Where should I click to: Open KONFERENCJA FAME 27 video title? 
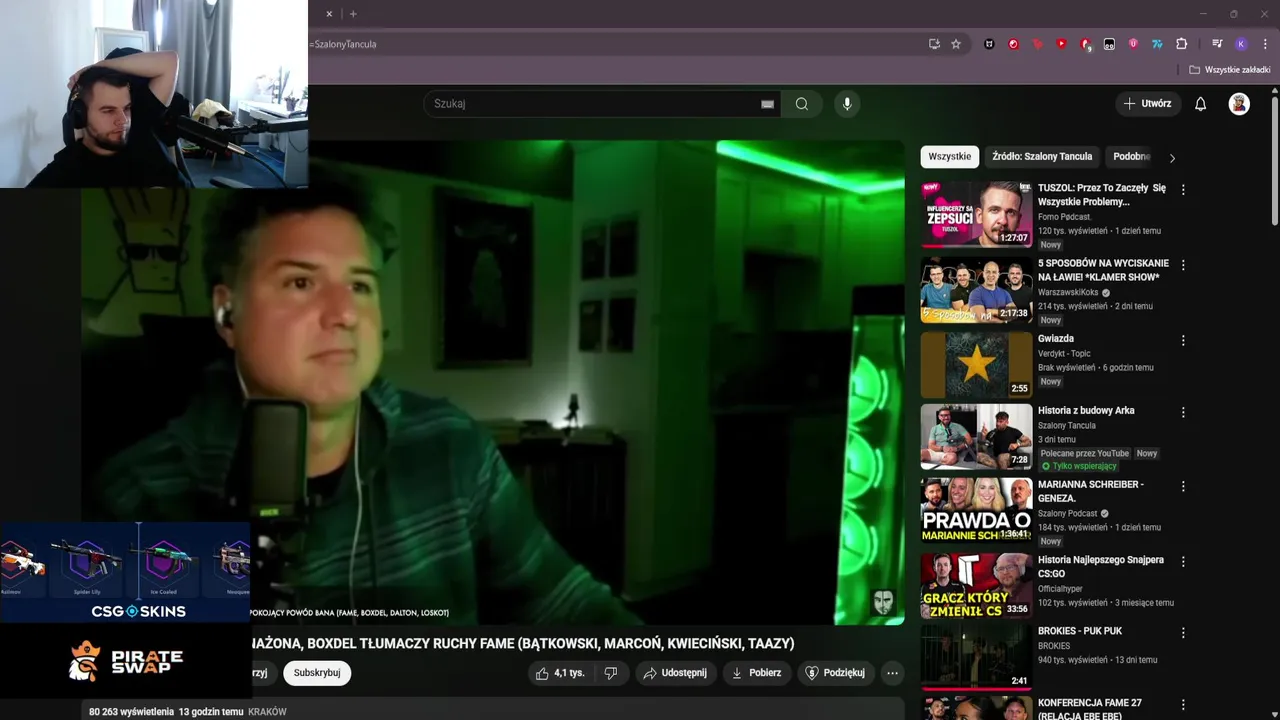click(x=1091, y=709)
